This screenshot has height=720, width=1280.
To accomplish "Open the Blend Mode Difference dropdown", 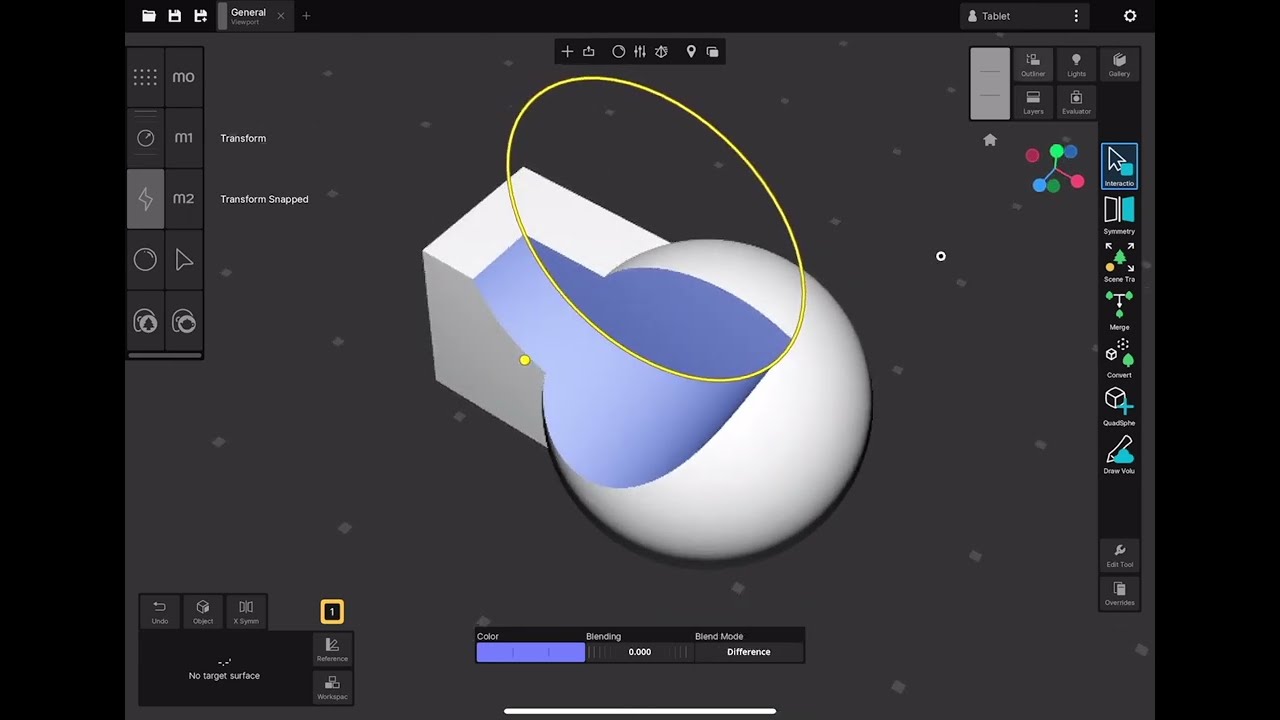I will pyautogui.click(x=749, y=652).
